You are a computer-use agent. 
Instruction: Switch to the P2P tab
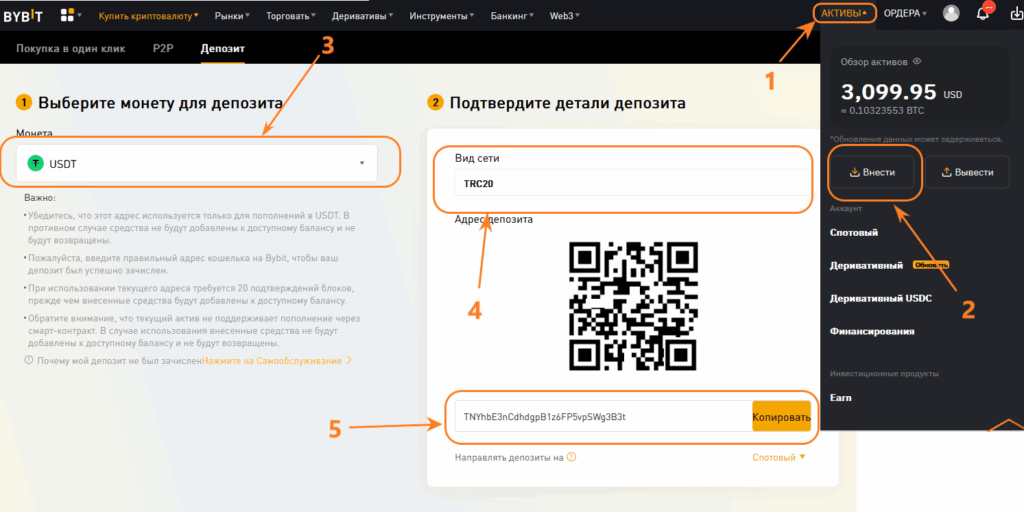[163, 49]
